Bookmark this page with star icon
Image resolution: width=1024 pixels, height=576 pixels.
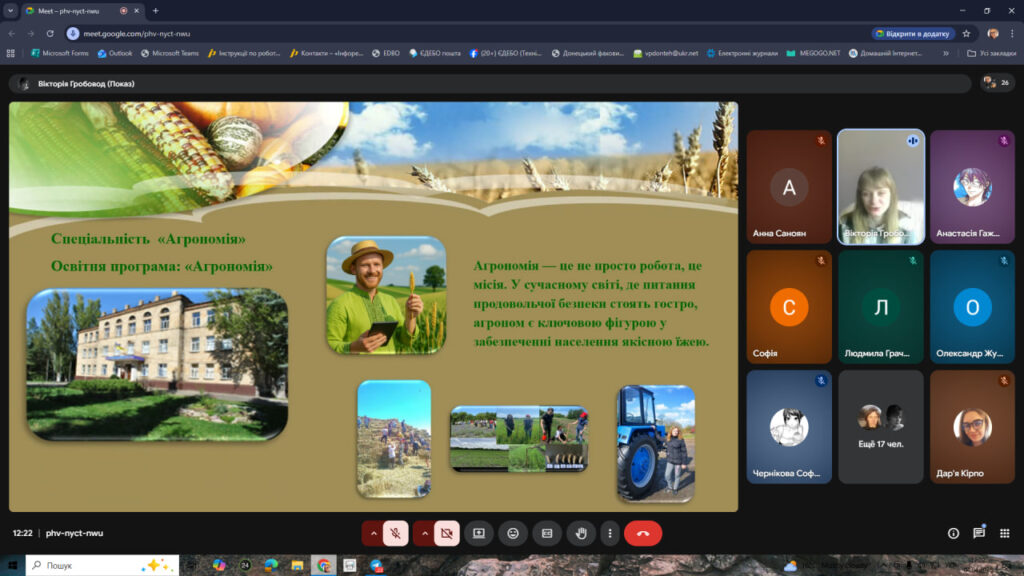[x=966, y=33]
